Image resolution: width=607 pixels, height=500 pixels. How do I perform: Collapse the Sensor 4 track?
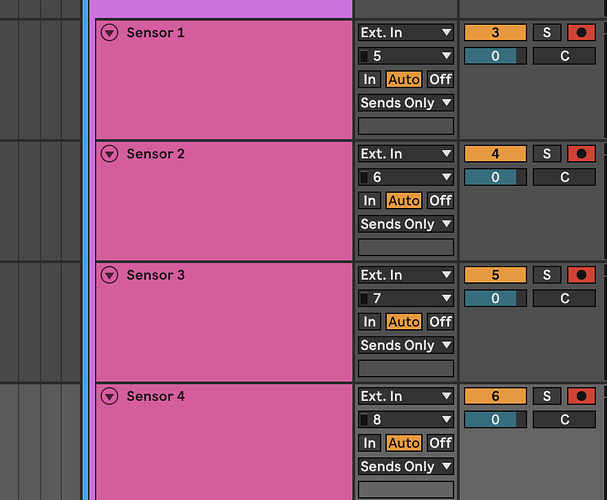coord(110,396)
